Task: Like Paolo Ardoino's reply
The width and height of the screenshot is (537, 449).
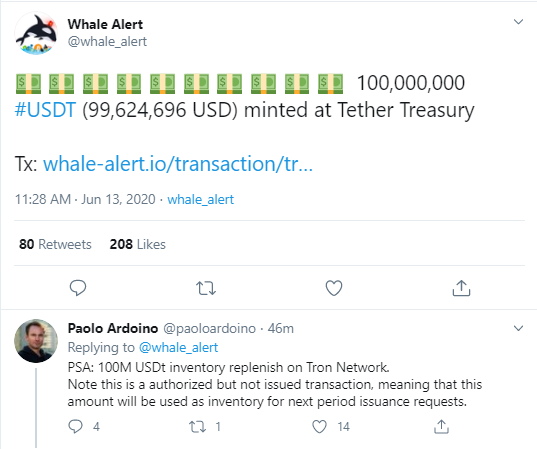Action: pos(319,427)
